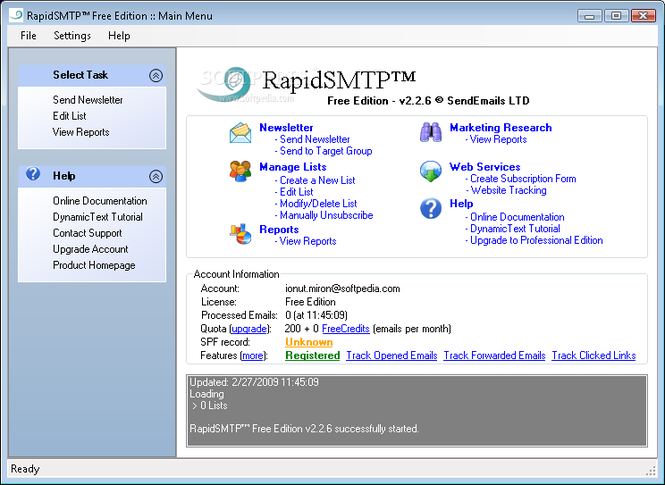Click the Newsletter heading link
The width and height of the screenshot is (665, 485).
pyautogui.click(x=286, y=127)
